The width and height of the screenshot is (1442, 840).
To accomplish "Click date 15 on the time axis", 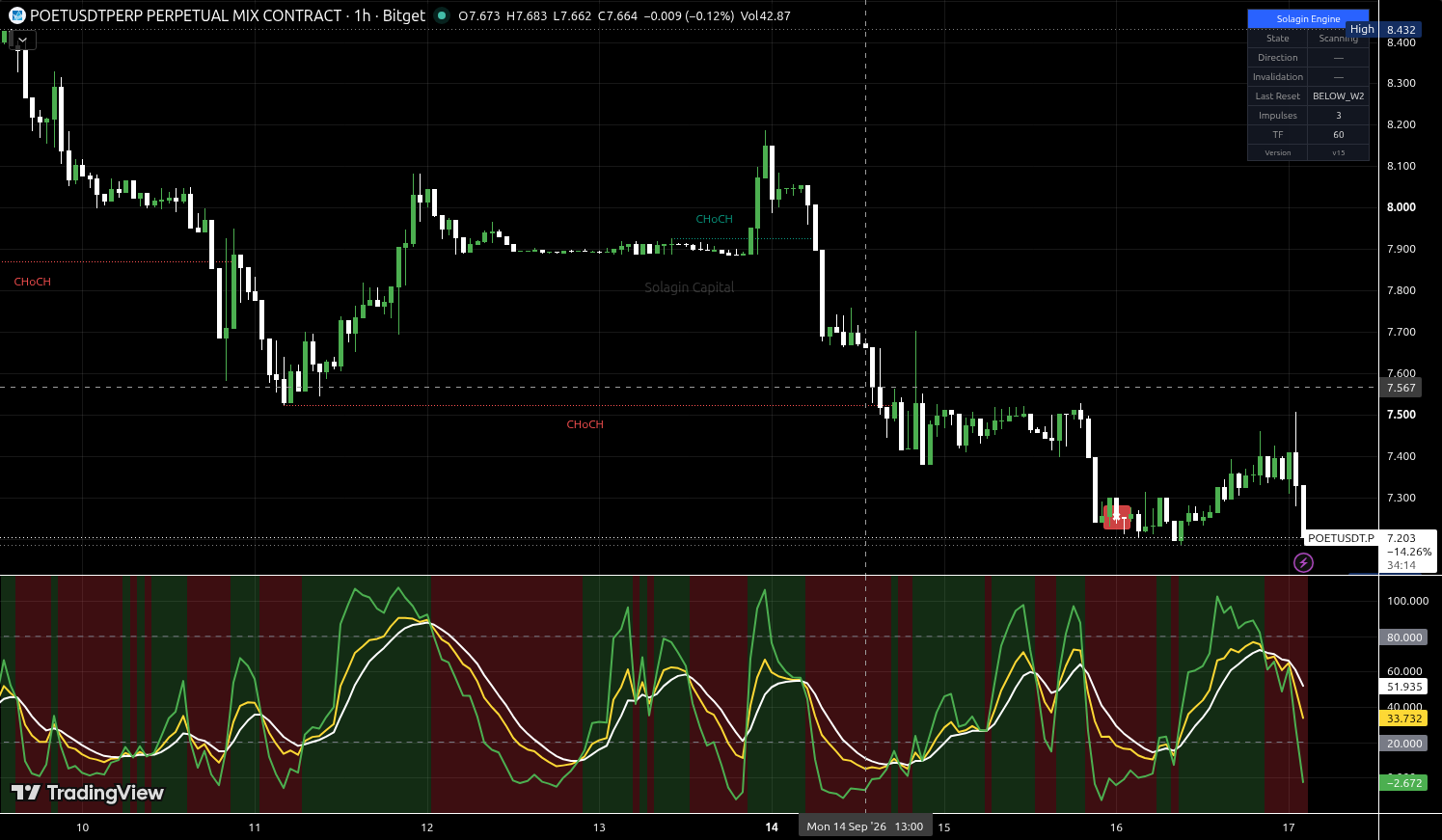I will (943, 827).
